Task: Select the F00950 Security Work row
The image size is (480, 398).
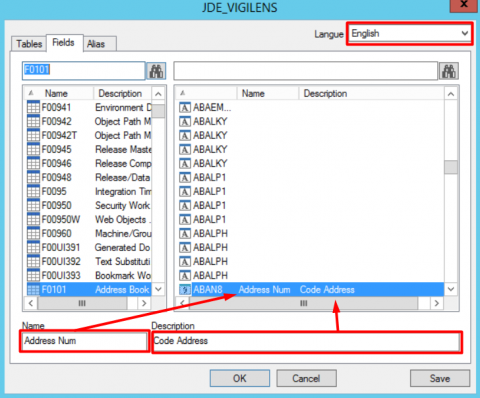Action: [89, 205]
